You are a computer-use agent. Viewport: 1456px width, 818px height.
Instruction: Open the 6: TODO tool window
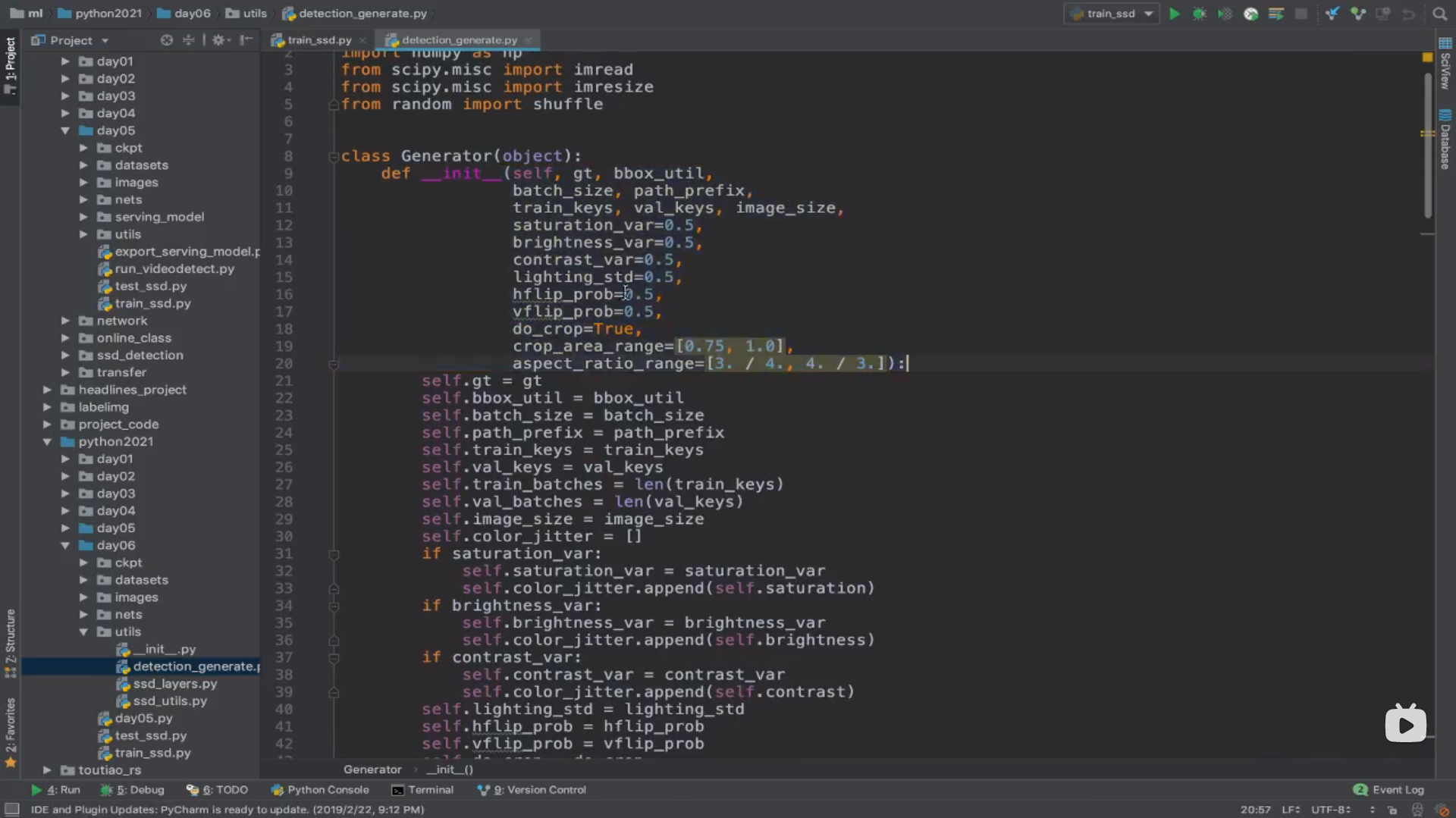pos(217,790)
